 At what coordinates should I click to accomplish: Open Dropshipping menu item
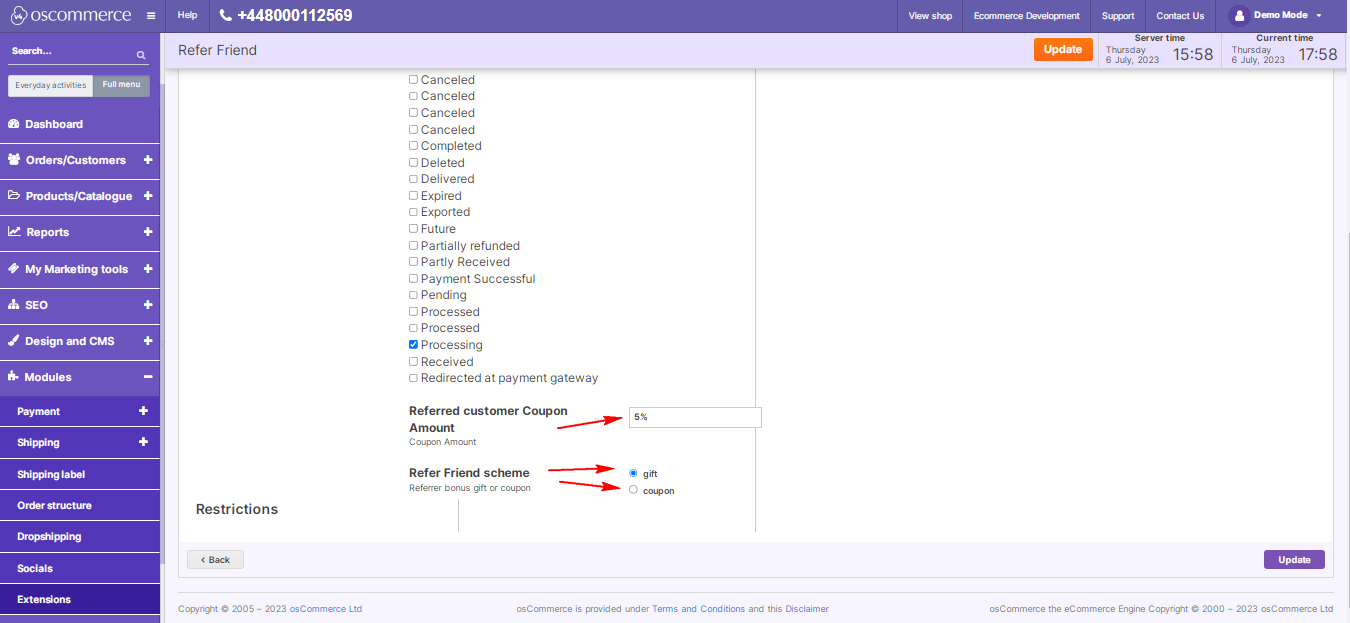(80, 536)
